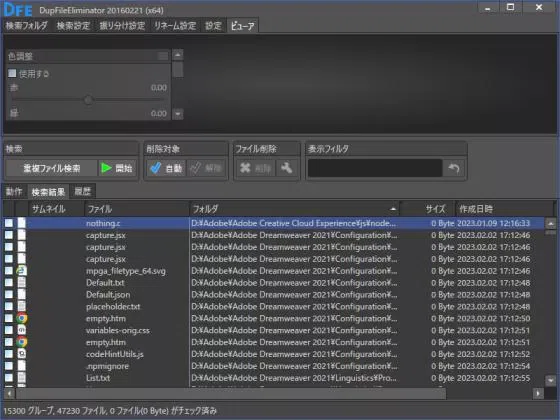560x420 pixels.
Task: Check the box for Default.json
Action: click(x=9, y=295)
